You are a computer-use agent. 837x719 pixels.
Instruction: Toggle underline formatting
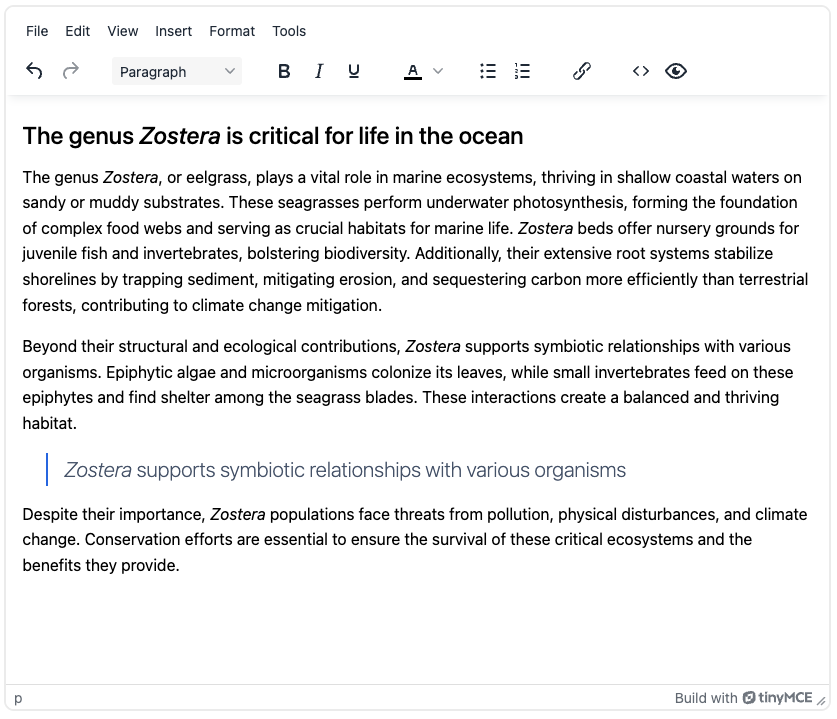pyautogui.click(x=354, y=71)
